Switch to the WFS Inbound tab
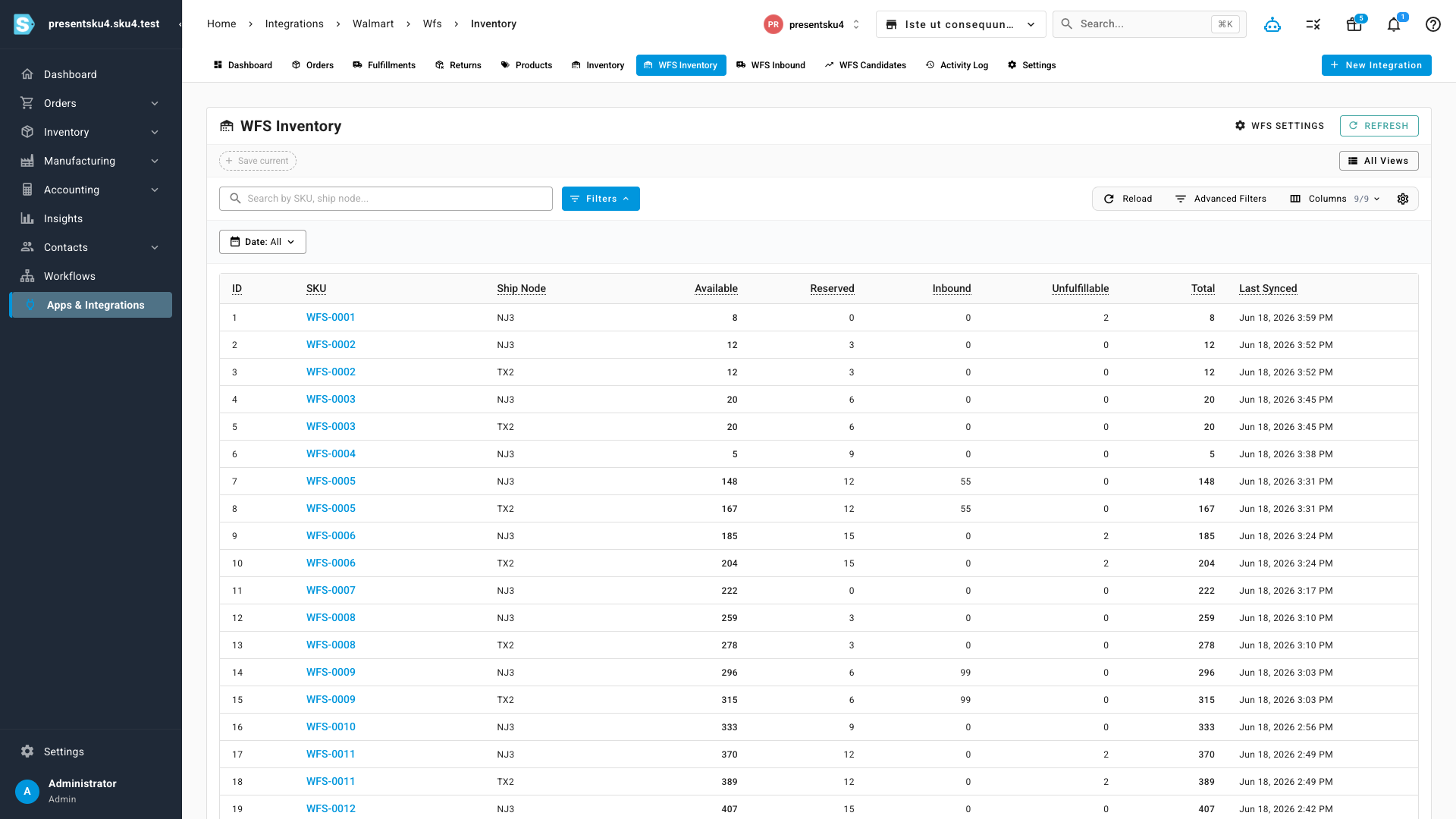The width and height of the screenshot is (1456, 819). 770,65
